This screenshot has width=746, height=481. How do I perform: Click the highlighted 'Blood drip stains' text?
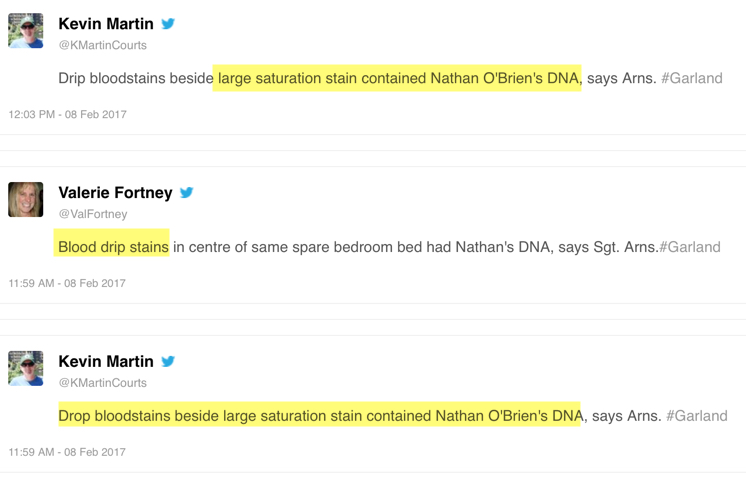tap(113, 247)
